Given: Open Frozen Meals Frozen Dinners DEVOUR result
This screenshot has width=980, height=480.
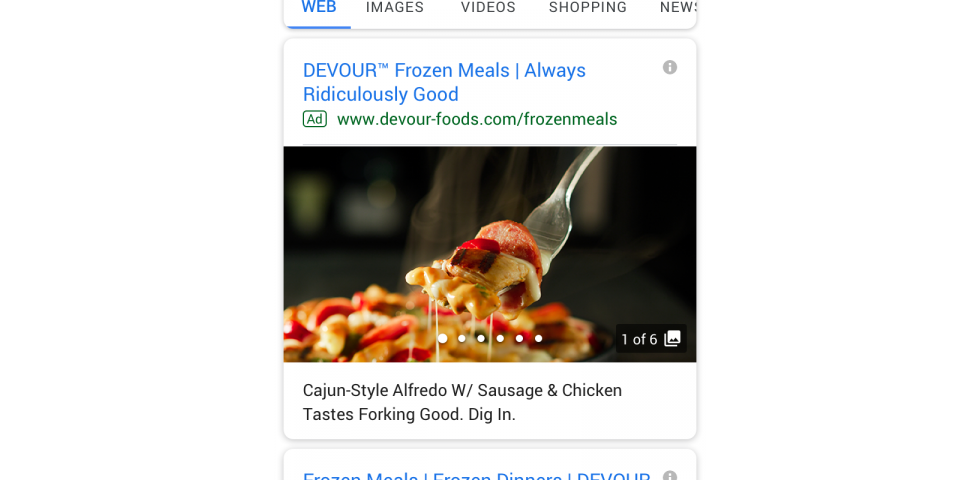Looking at the screenshot, I should point(476,475).
